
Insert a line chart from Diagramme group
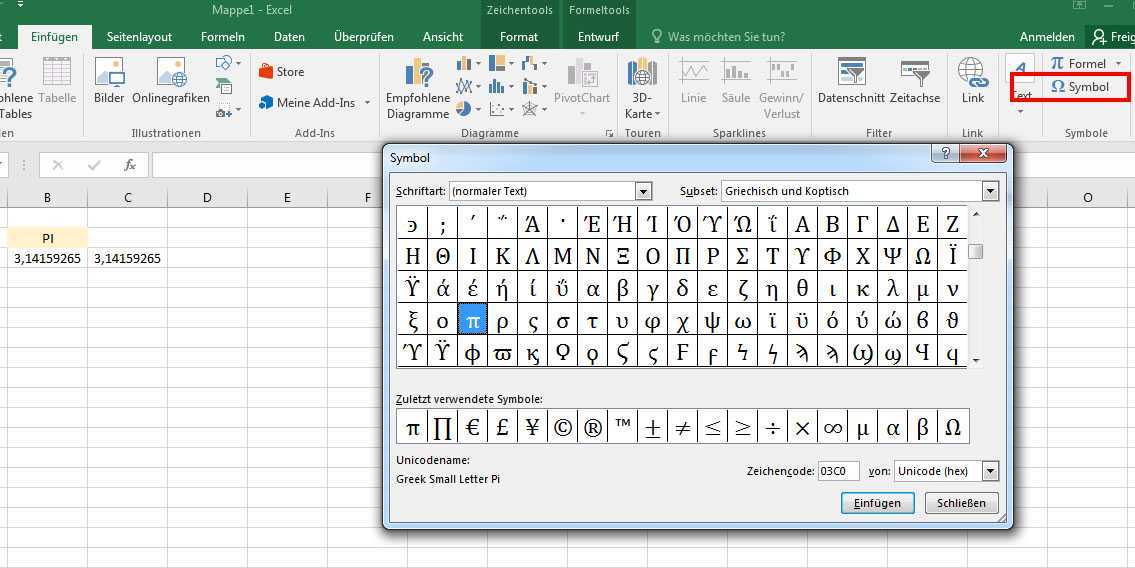click(464, 87)
